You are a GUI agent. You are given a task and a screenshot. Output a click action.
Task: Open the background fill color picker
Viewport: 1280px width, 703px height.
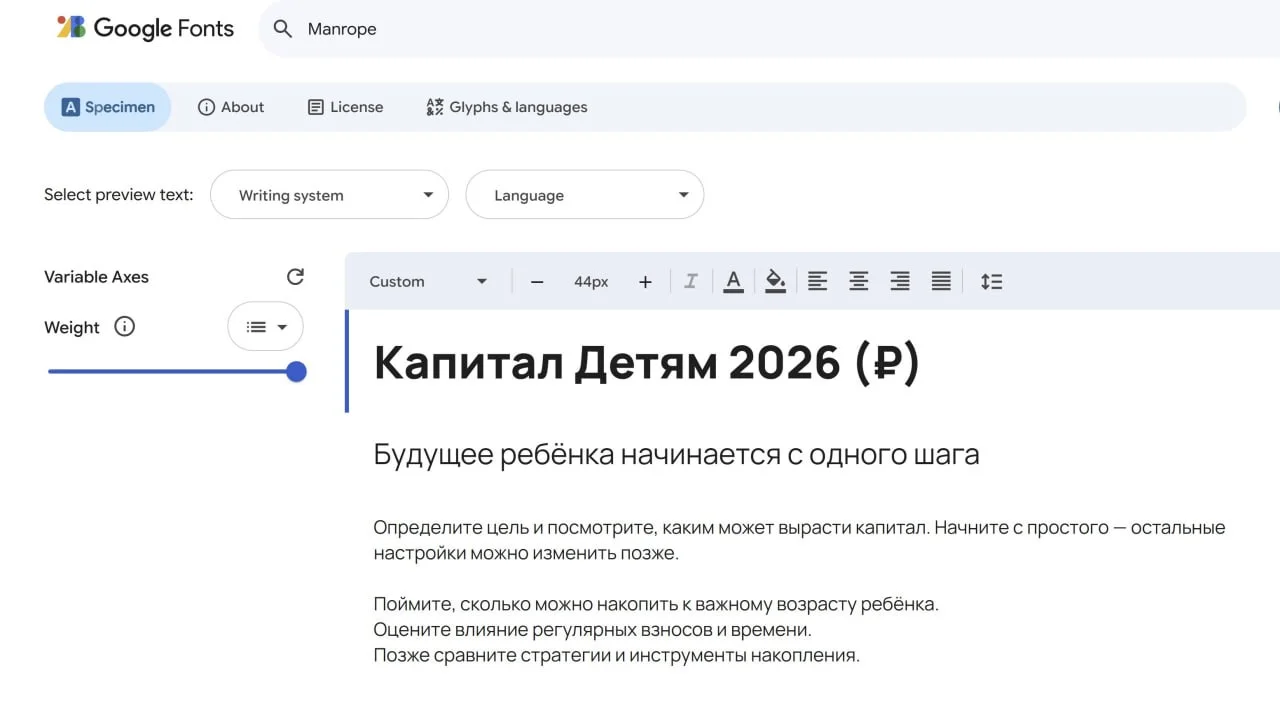tap(775, 282)
